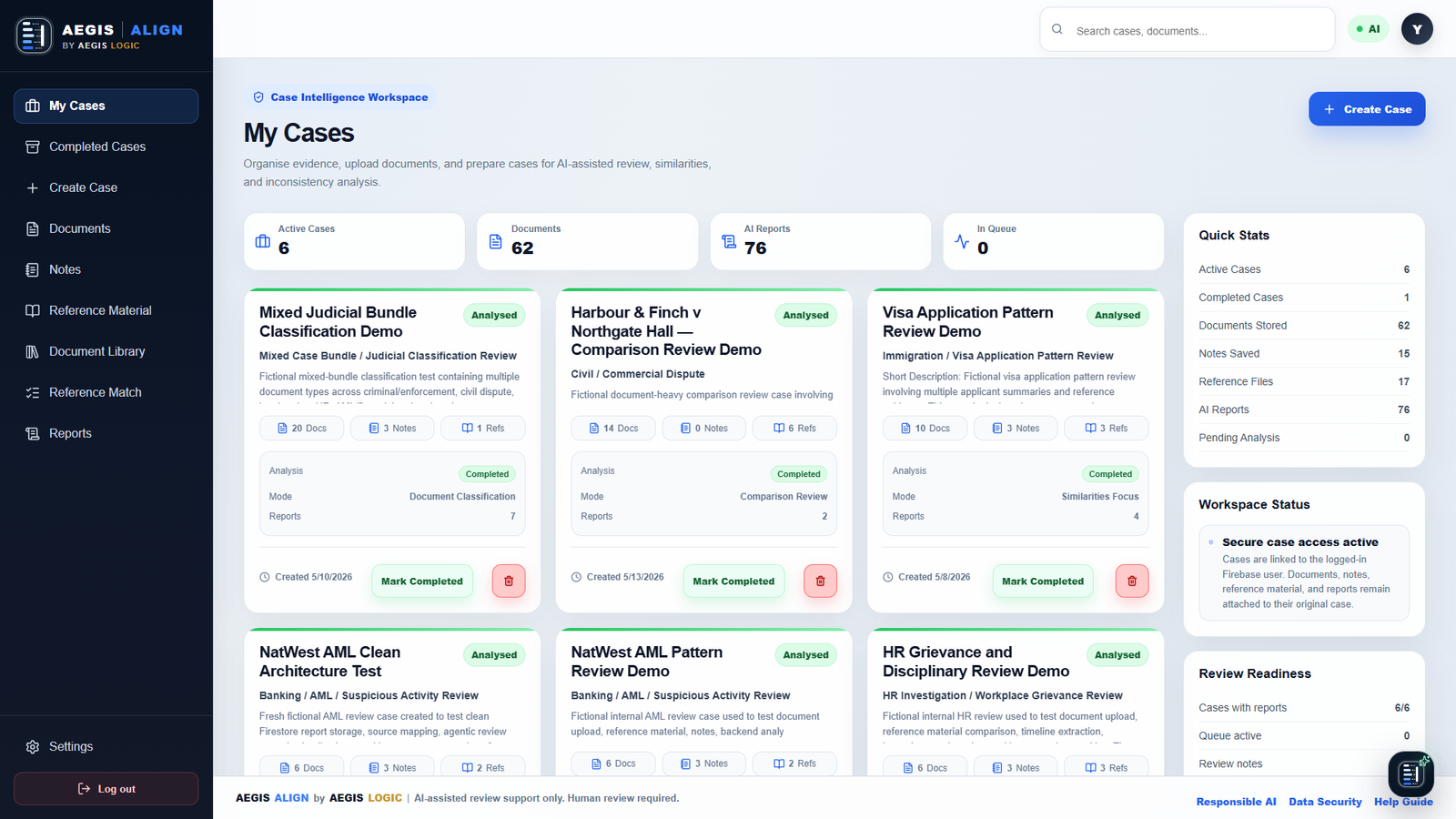
Task: Open 3 Notes of Visa Application case
Action: click(1016, 429)
